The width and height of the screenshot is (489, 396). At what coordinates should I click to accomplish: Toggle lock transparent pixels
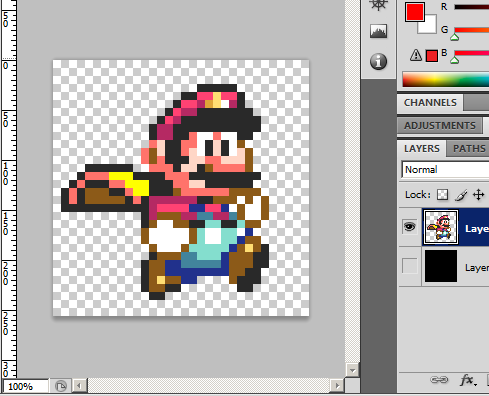pos(443,195)
